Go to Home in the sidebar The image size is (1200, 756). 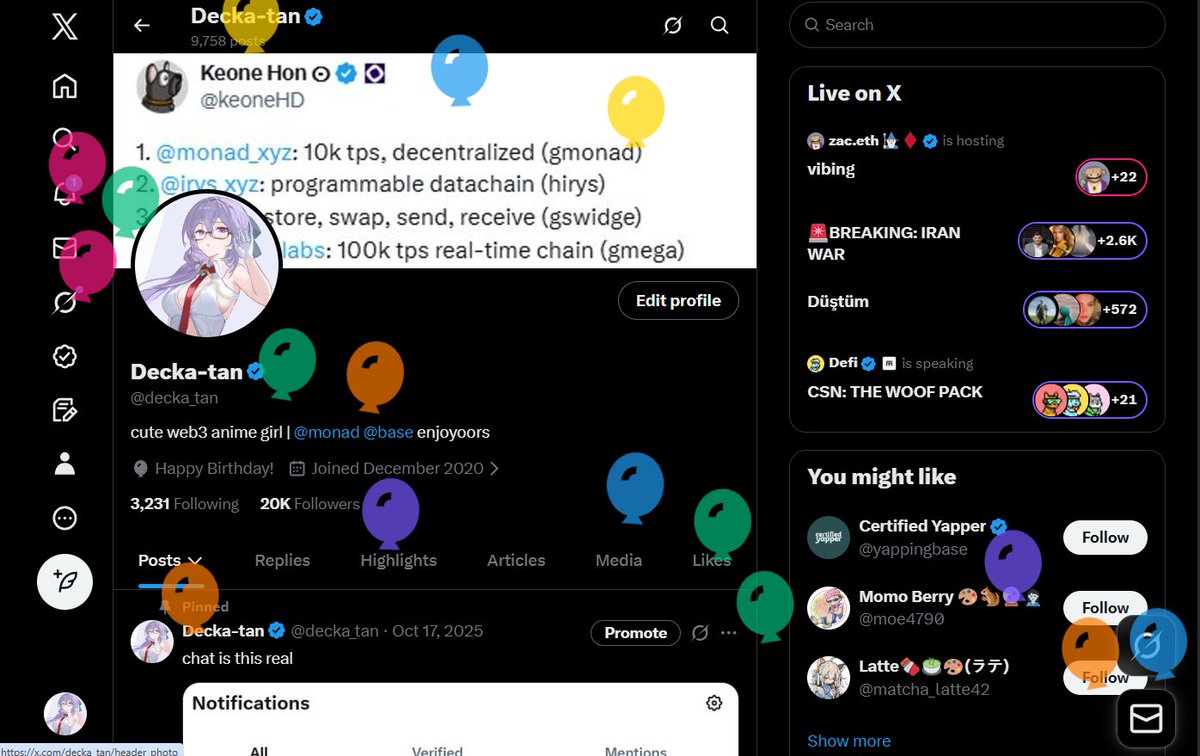tap(64, 86)
